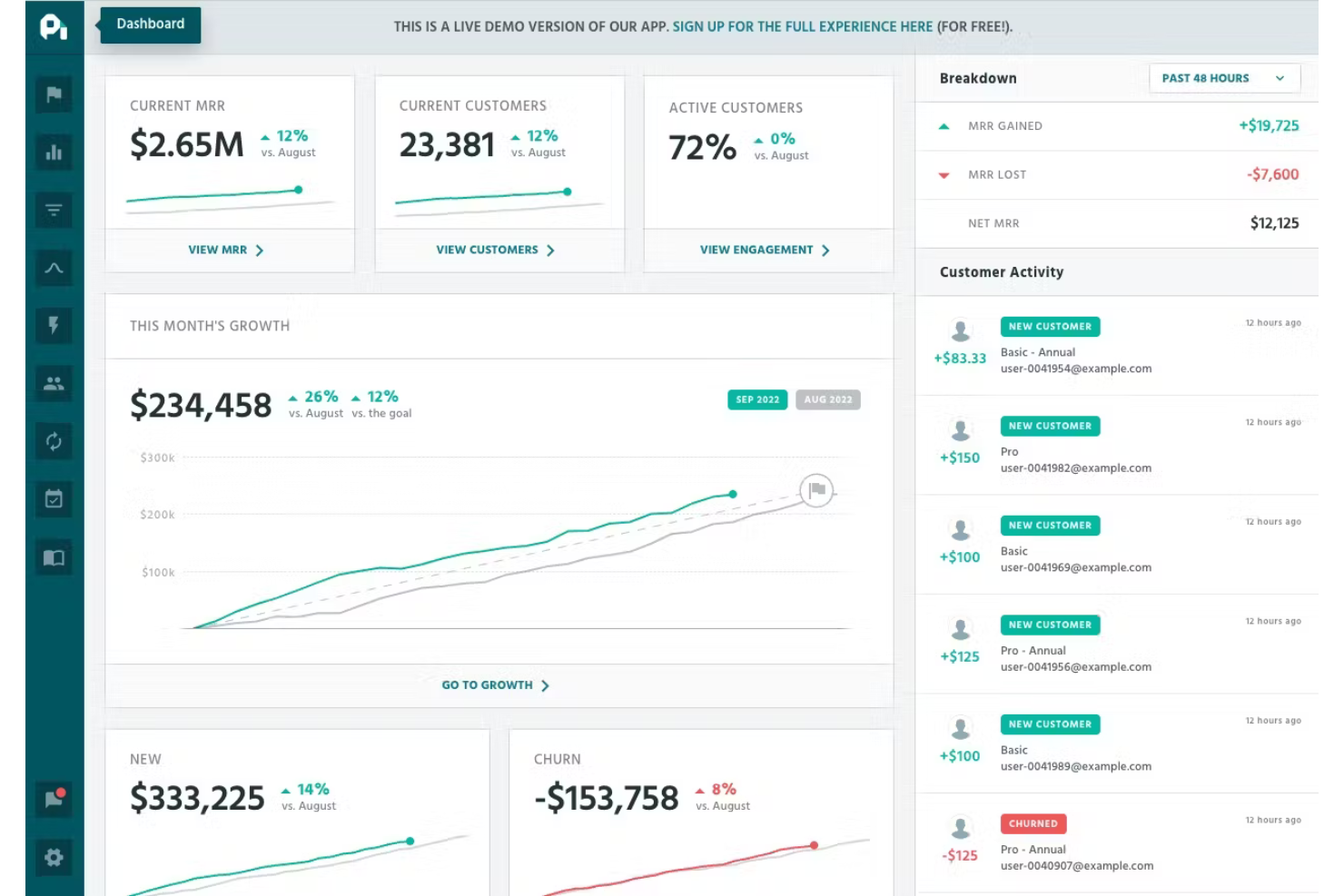1344x896 pixels.
Task: Select the SEP 2022 chart toggle
Action: pos(757,399)
